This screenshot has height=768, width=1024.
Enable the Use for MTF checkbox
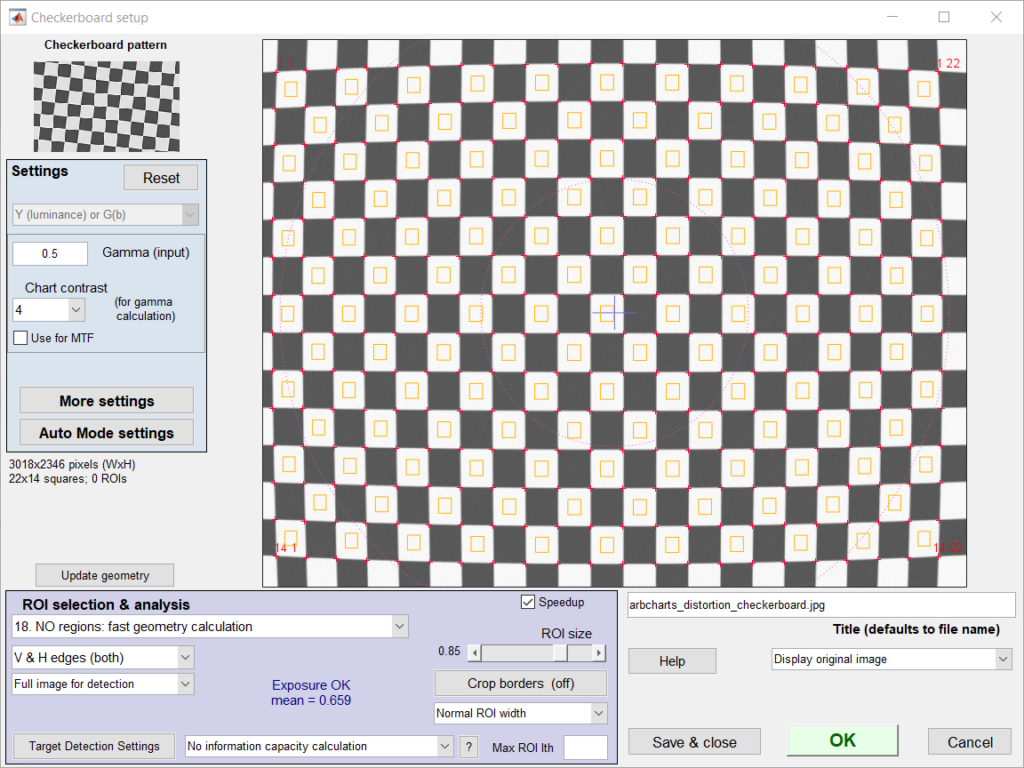pos(21,338)
